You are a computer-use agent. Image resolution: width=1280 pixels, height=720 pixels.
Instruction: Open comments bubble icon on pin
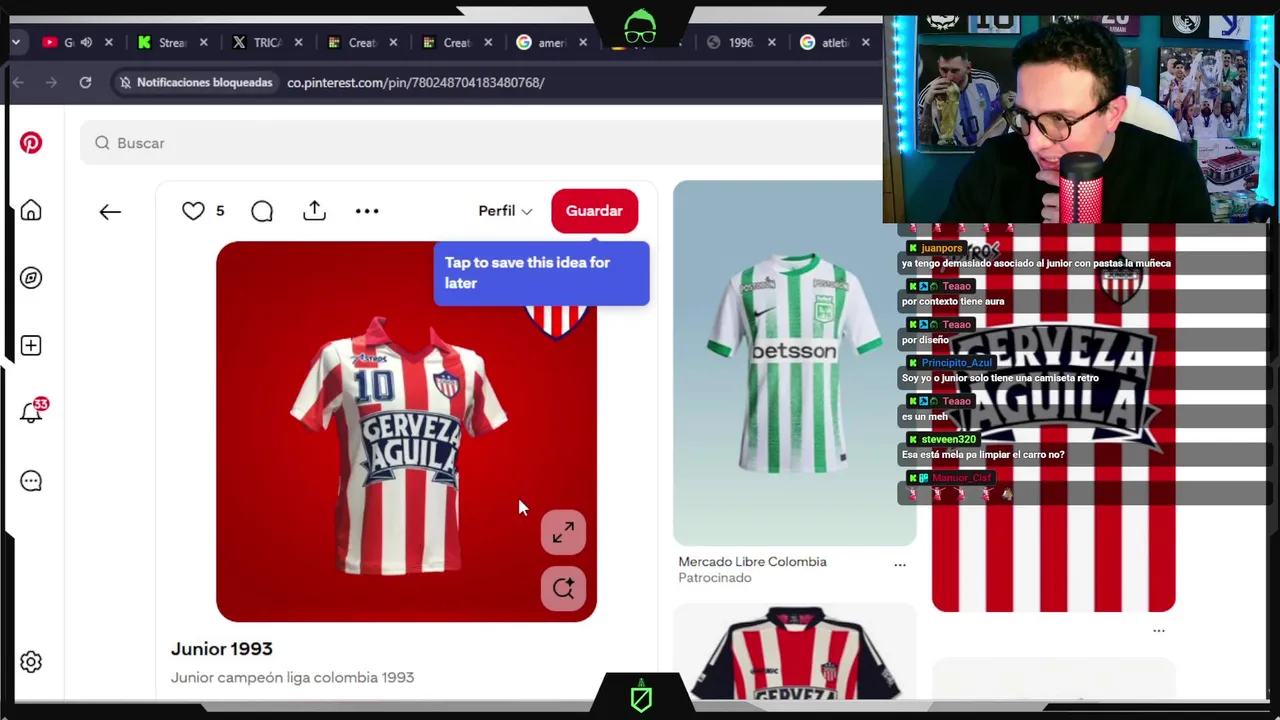click(x=262, y=211)
